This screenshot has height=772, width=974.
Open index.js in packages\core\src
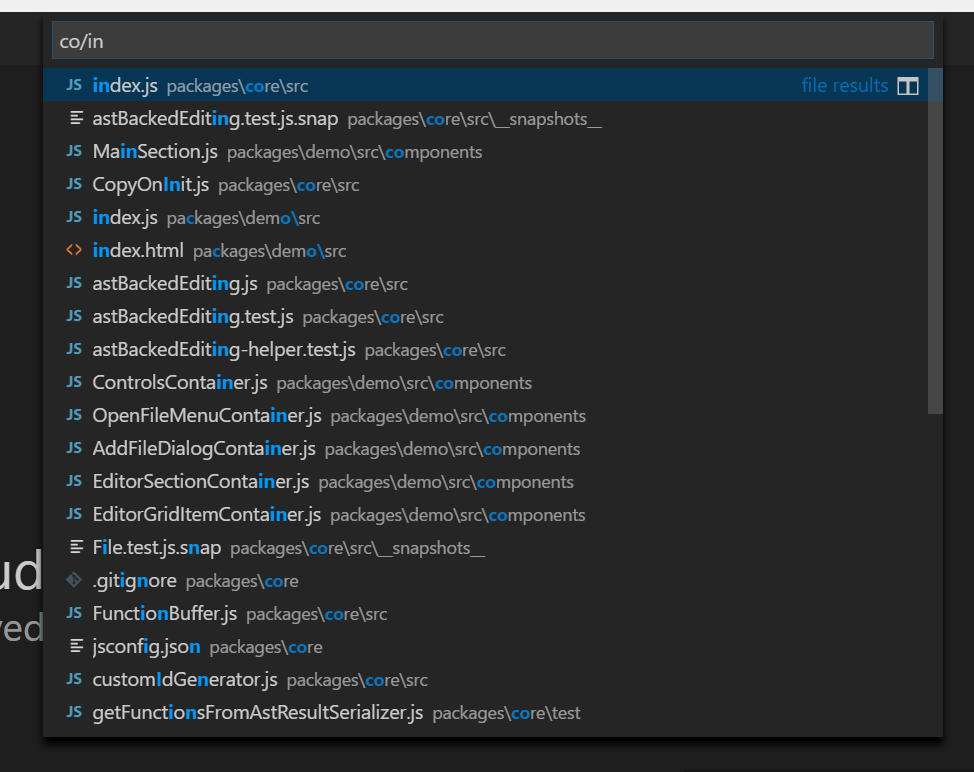(485, 85)
